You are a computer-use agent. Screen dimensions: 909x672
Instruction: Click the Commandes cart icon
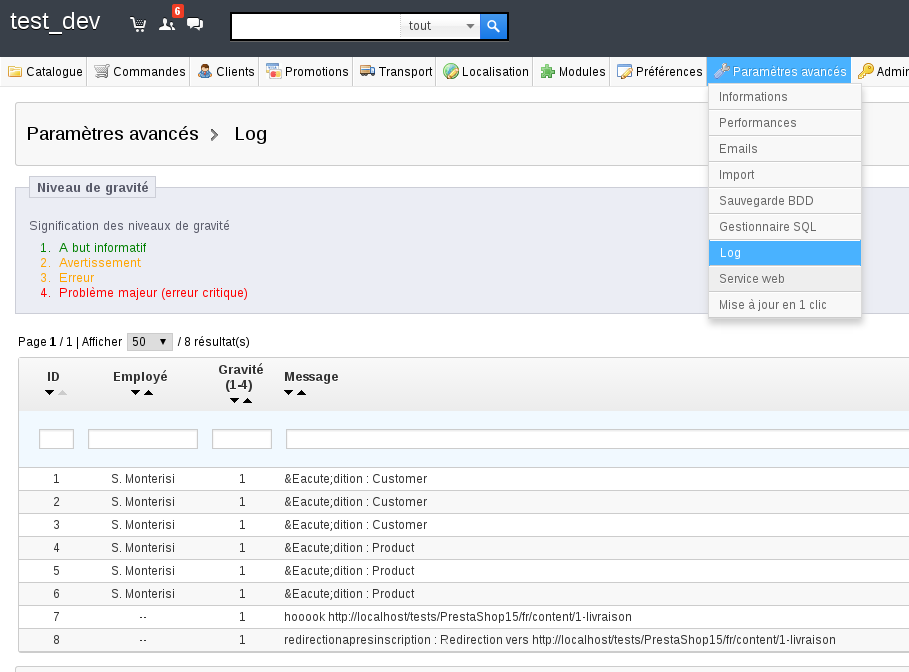(101, 71)
